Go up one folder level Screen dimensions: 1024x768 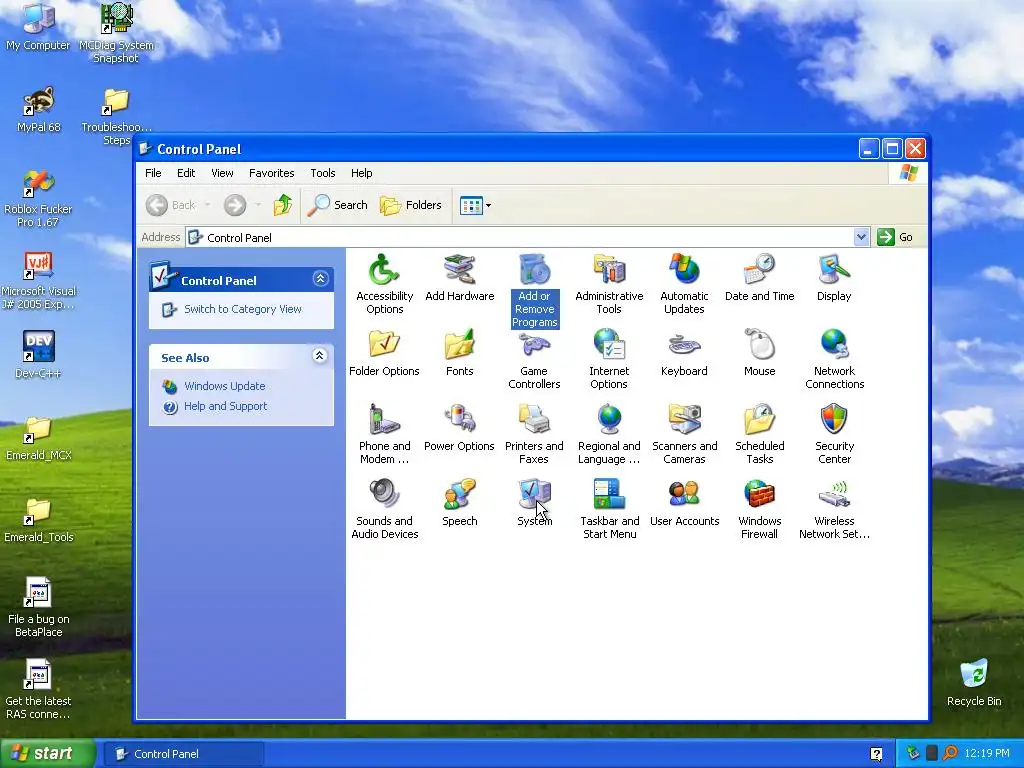coord(283,205)
